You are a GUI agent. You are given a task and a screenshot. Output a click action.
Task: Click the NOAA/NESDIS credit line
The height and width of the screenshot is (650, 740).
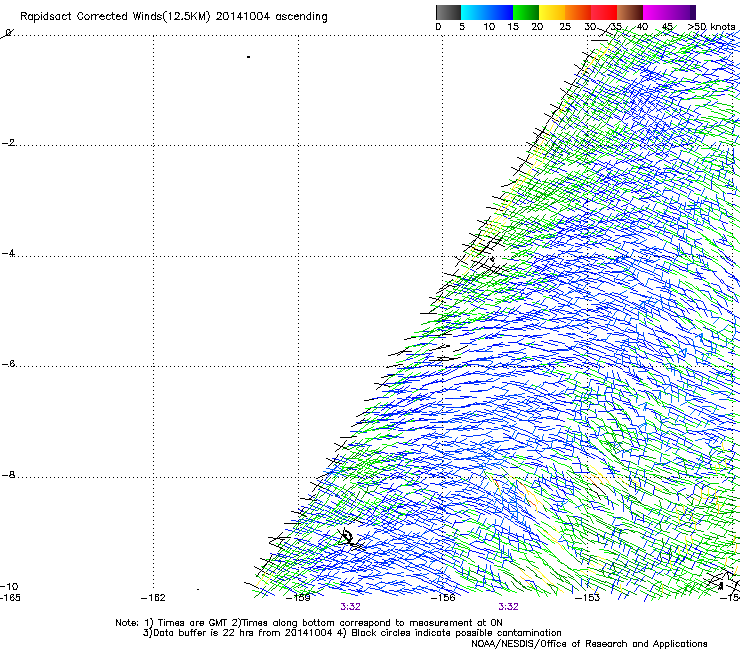click(x=589, y=644)
